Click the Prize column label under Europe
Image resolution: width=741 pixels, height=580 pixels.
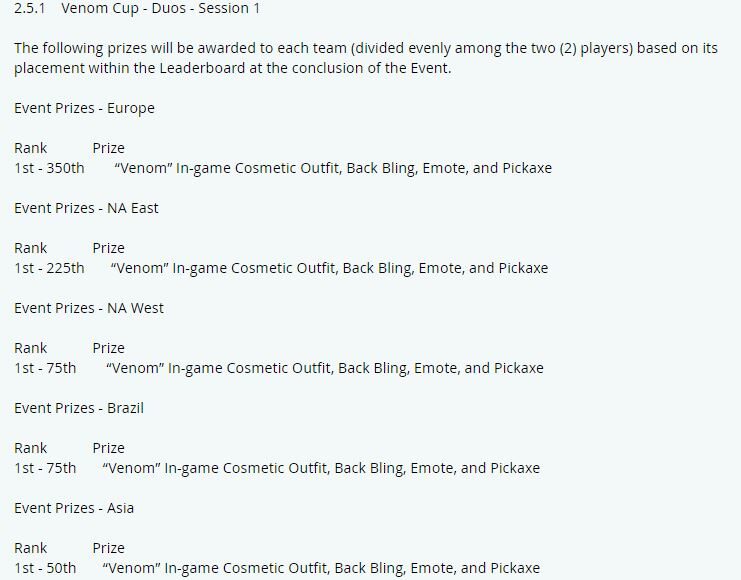[109, 148]
